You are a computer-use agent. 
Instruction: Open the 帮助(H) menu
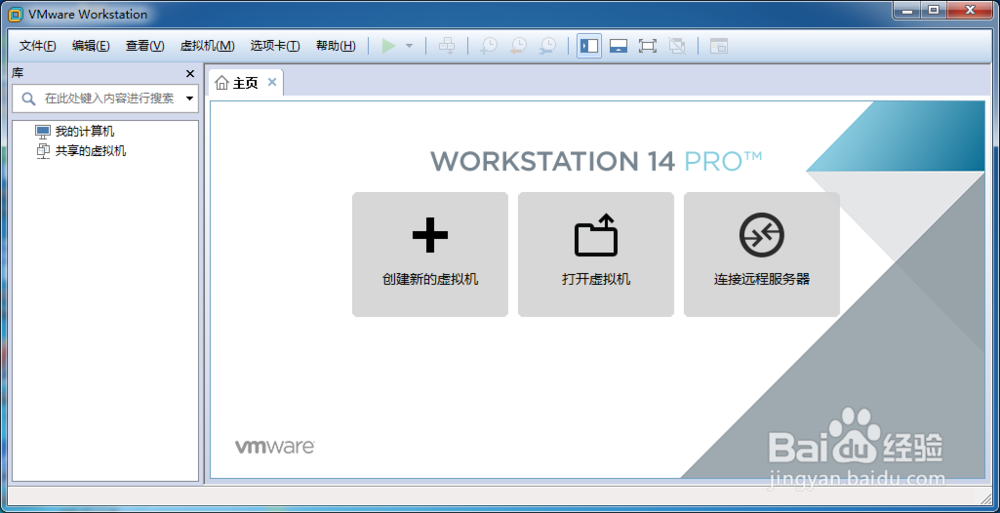point(335,46)
